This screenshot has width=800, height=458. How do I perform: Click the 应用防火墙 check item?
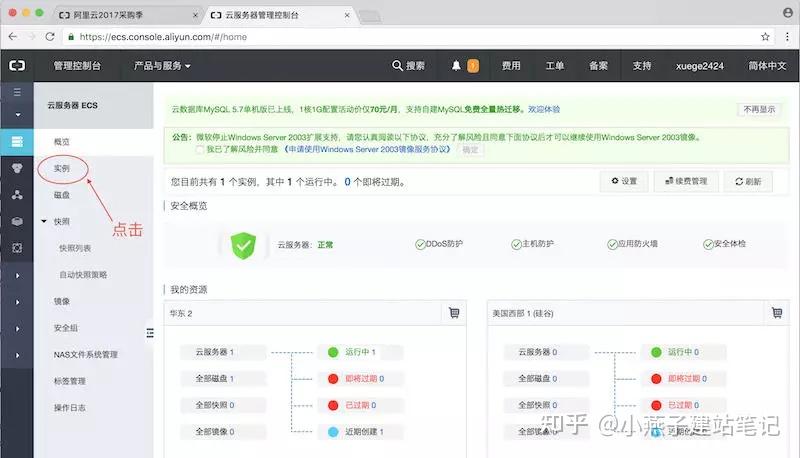[632, 244]
